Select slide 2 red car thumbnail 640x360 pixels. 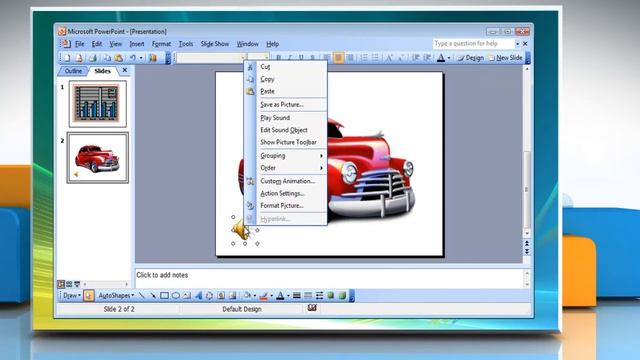(x=98, y=158)
